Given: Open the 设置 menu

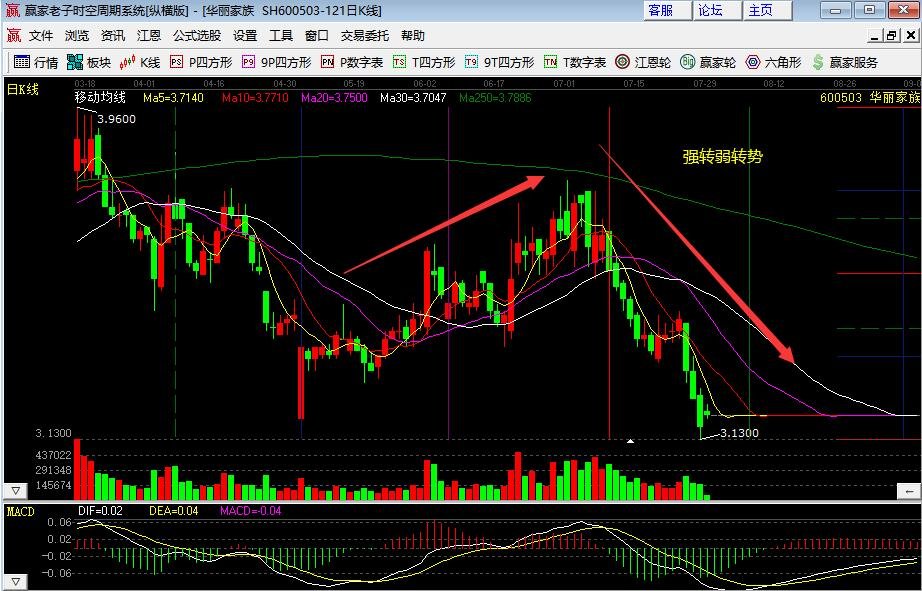Looking at the screenshot, I should (245, 36).
